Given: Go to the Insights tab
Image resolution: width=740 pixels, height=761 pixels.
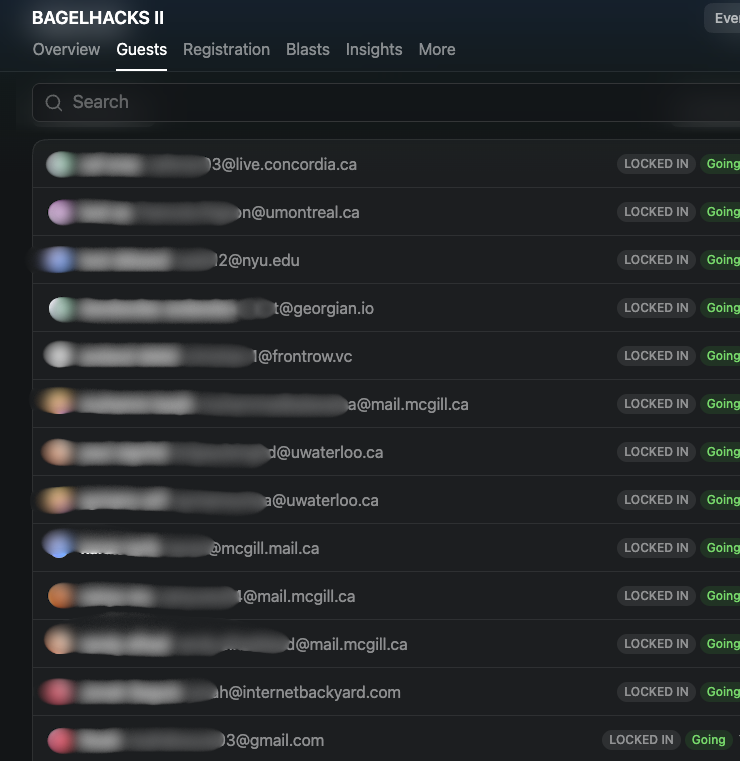Looking at the screenshot, I should [374, 50].
